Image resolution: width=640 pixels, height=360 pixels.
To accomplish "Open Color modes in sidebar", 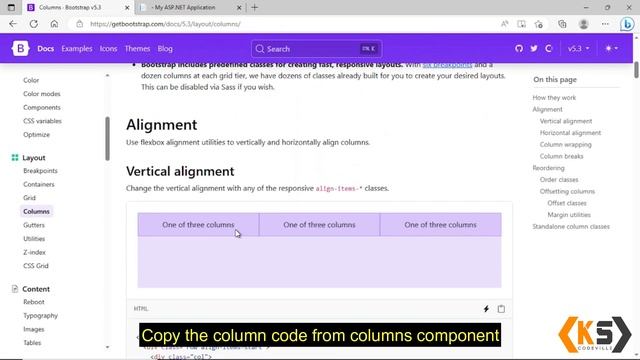I will pos(42,94).
